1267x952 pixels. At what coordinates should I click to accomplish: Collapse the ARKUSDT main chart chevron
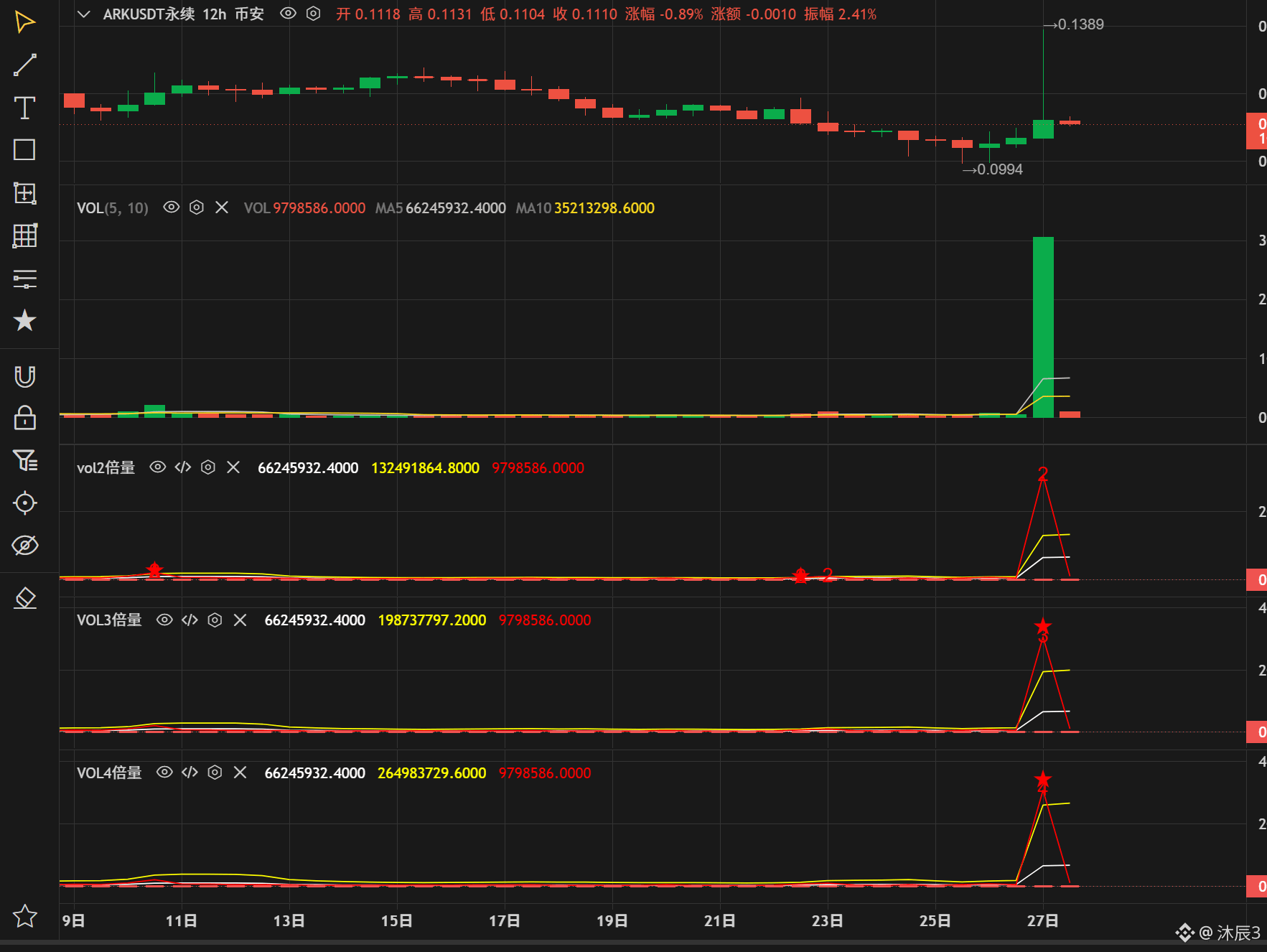pos(84,14)
